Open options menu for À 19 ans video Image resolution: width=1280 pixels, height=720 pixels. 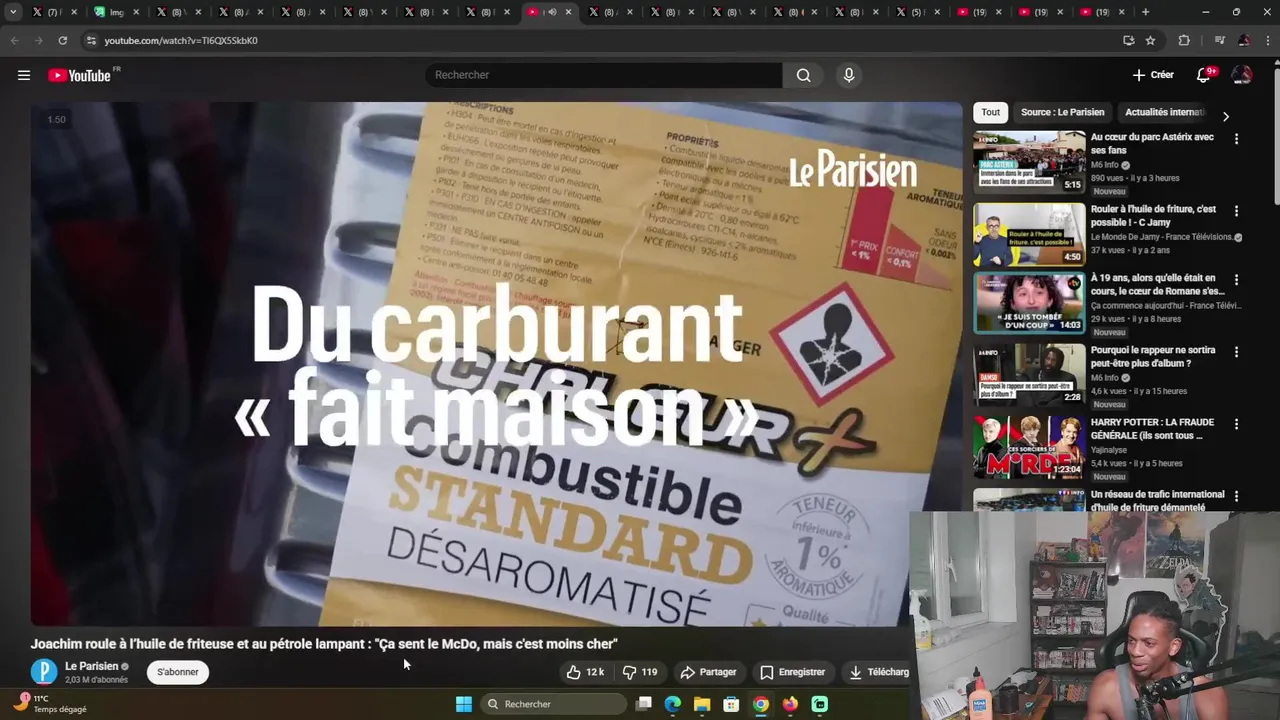pyautogui.click(x=1236, y=280)
